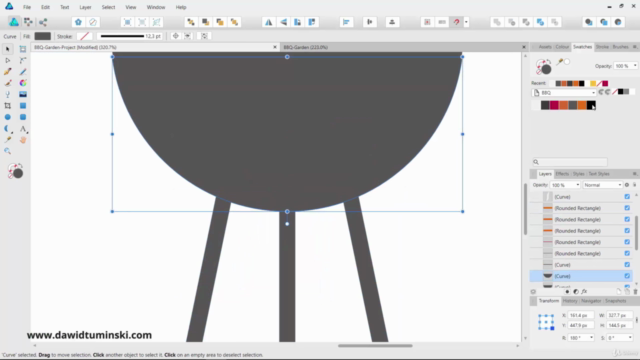Open the Select menu
This screenshot has height=360, width=640.
(108, 7)
